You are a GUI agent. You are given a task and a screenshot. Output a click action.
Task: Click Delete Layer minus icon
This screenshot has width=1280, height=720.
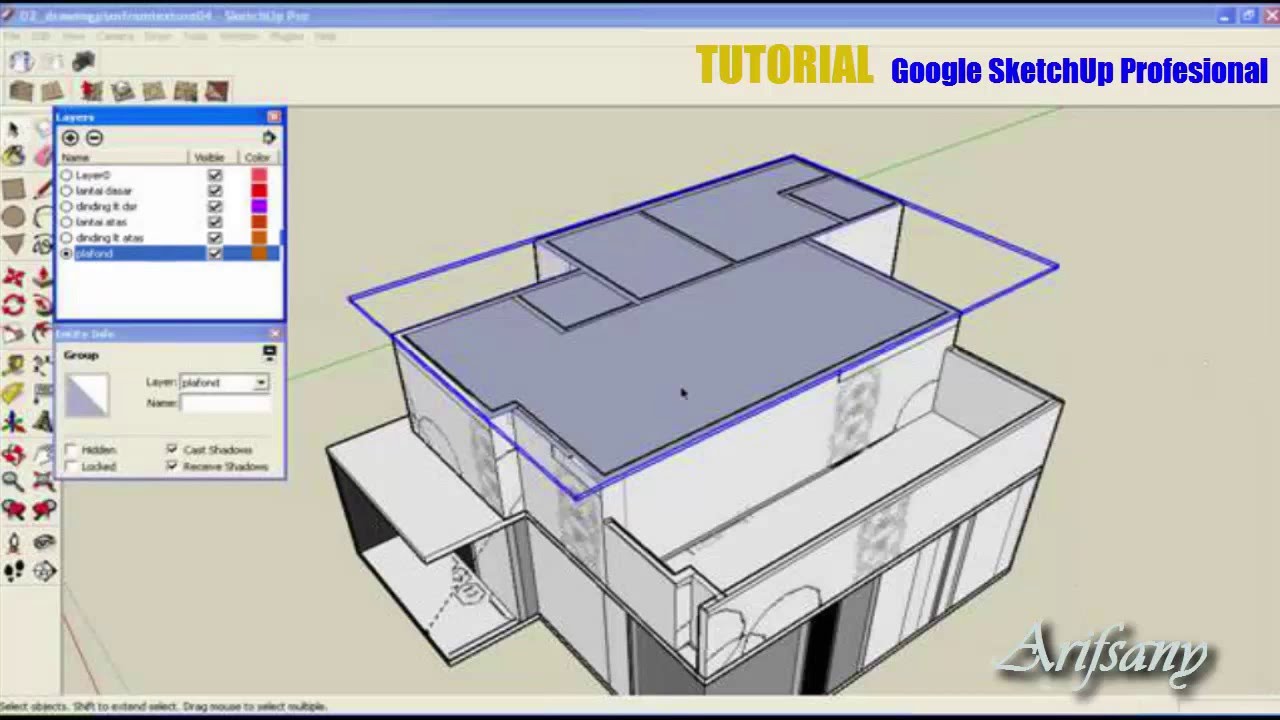94,138
